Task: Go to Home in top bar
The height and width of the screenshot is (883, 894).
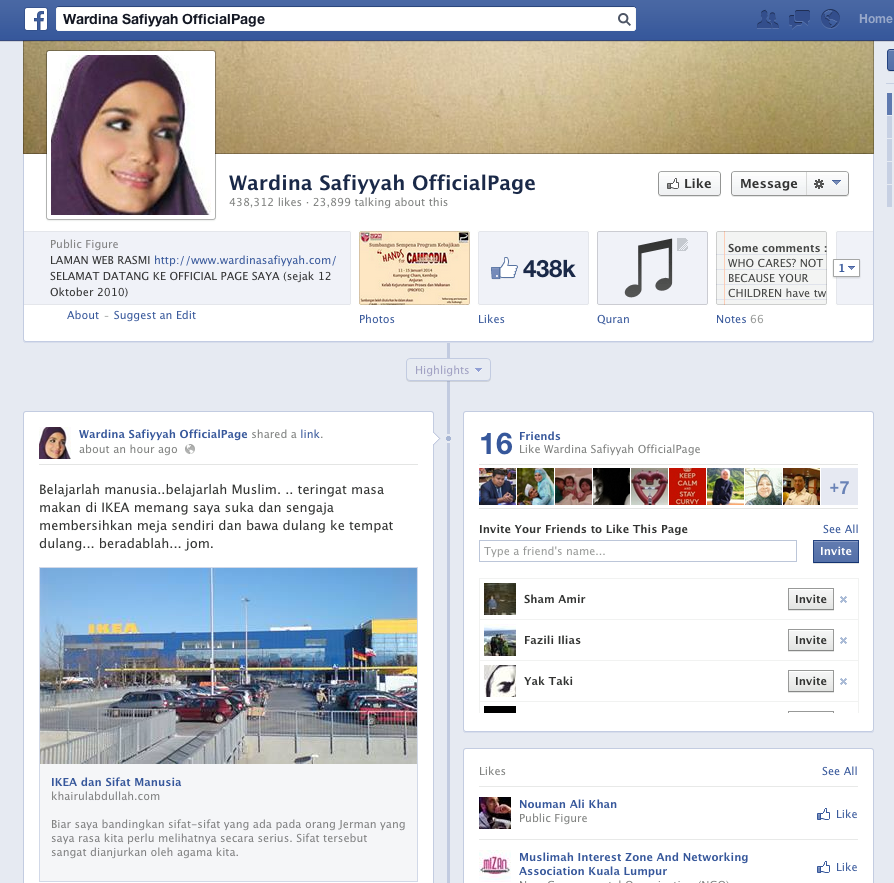Action: tap(874, 19)
